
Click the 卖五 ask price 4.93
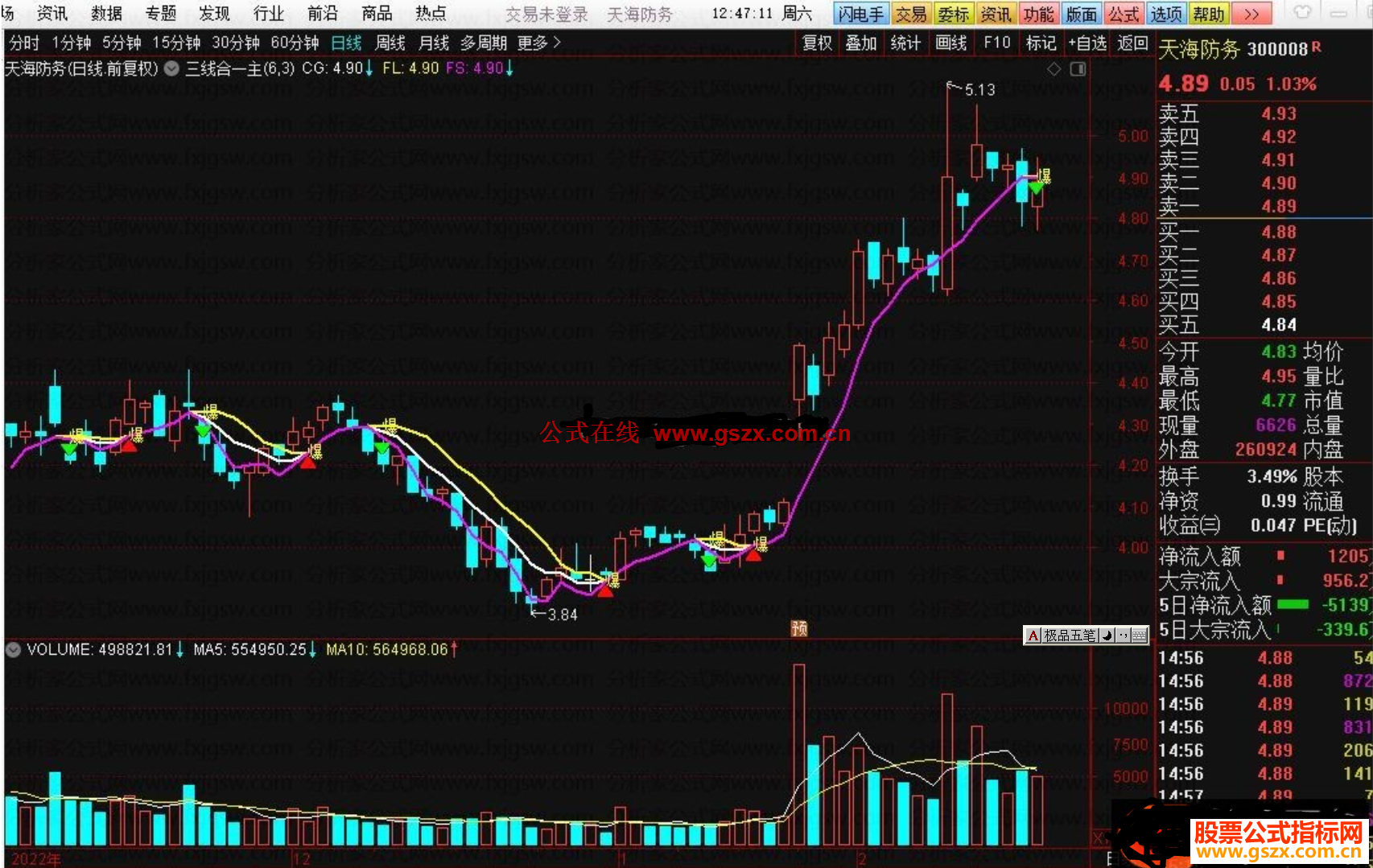point(1279,113)
